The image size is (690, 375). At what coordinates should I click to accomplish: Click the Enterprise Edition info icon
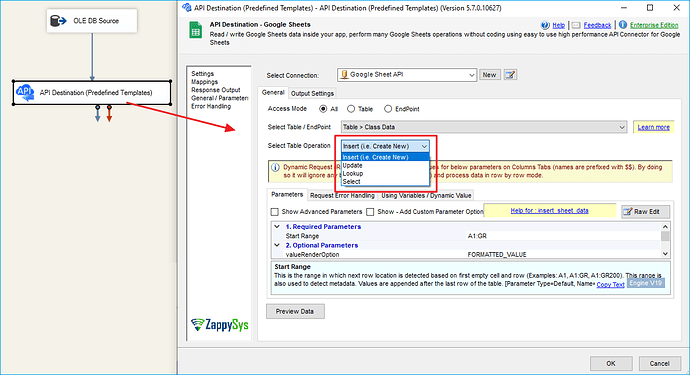pyautogui.click(x=623, y=25)
